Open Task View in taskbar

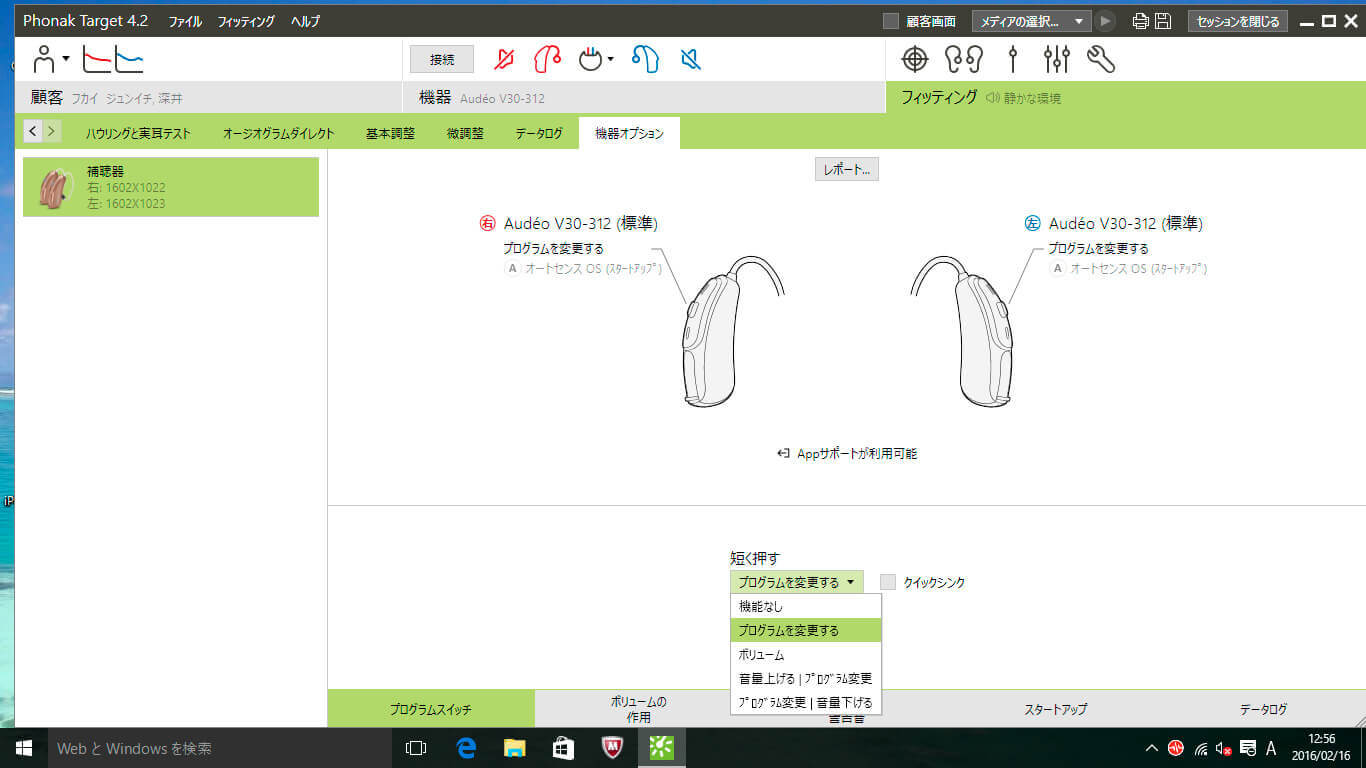click(416, 748)
